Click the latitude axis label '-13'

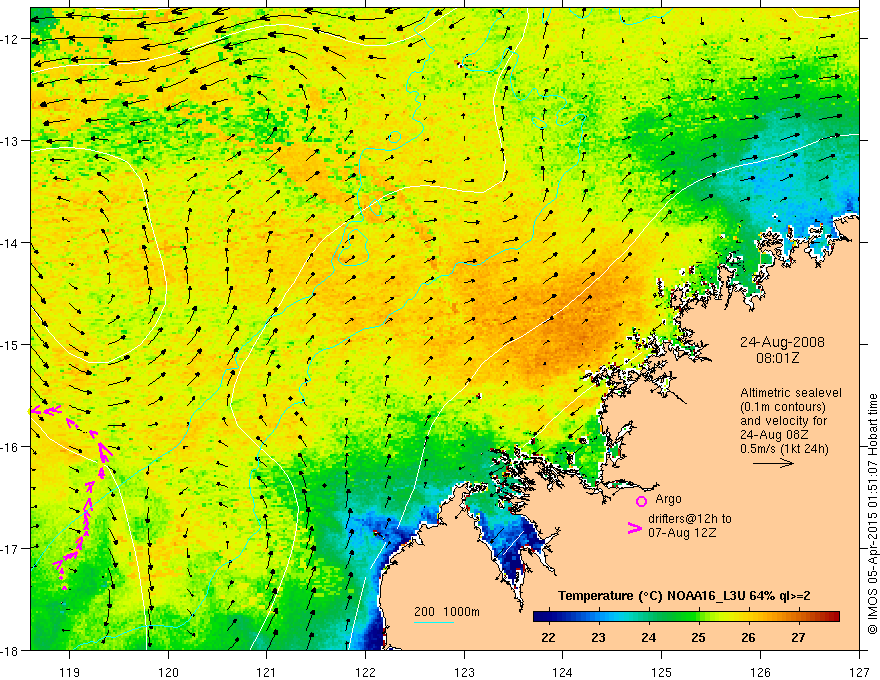click(x=10, y=140)
